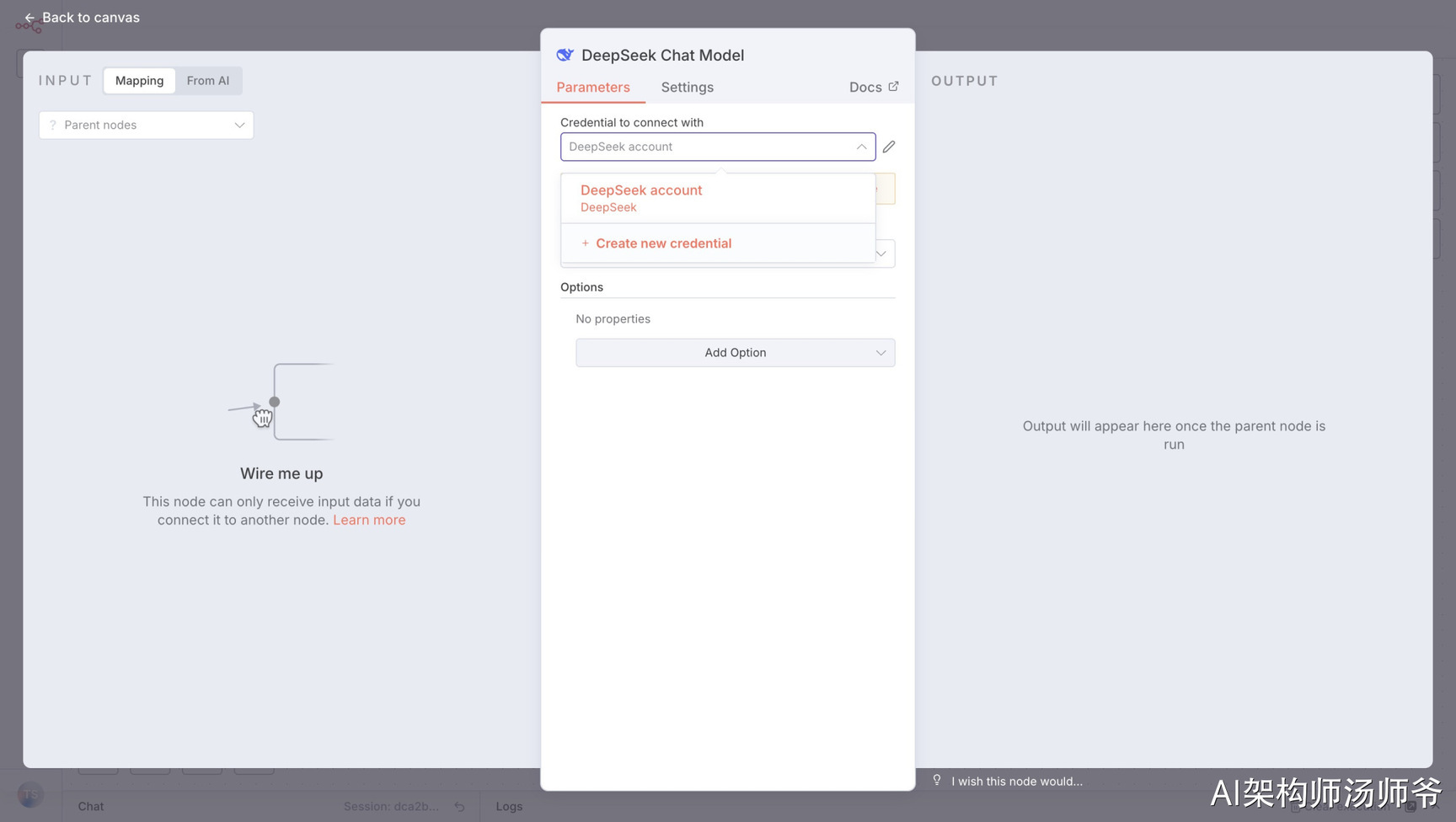Open the Docs external link icon
The image size is (1456, 822).
[x=893, y=87]
